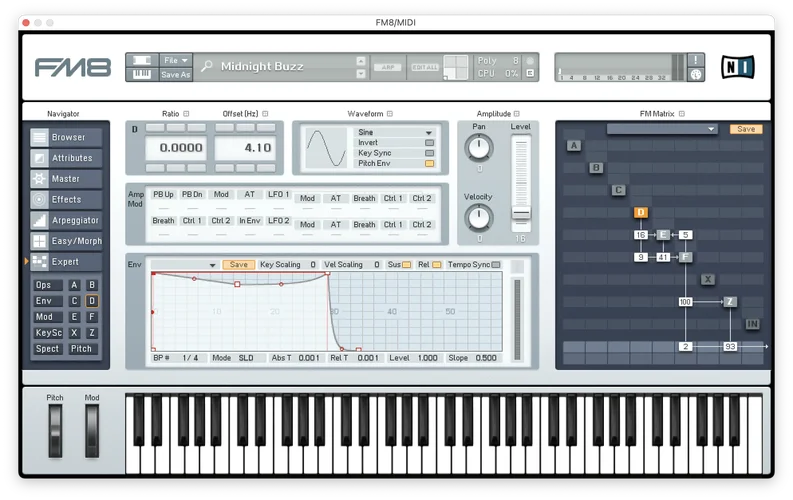793x500 pixels.
Task: Select the KeySc tab in Expert section
Action: pos(48,333)
